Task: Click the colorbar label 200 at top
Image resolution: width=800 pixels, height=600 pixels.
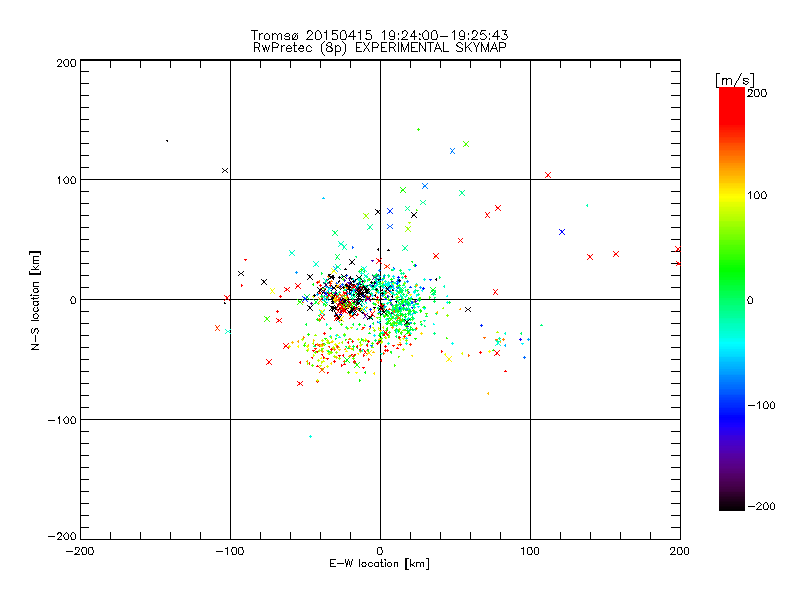Action: coord(757,93)
